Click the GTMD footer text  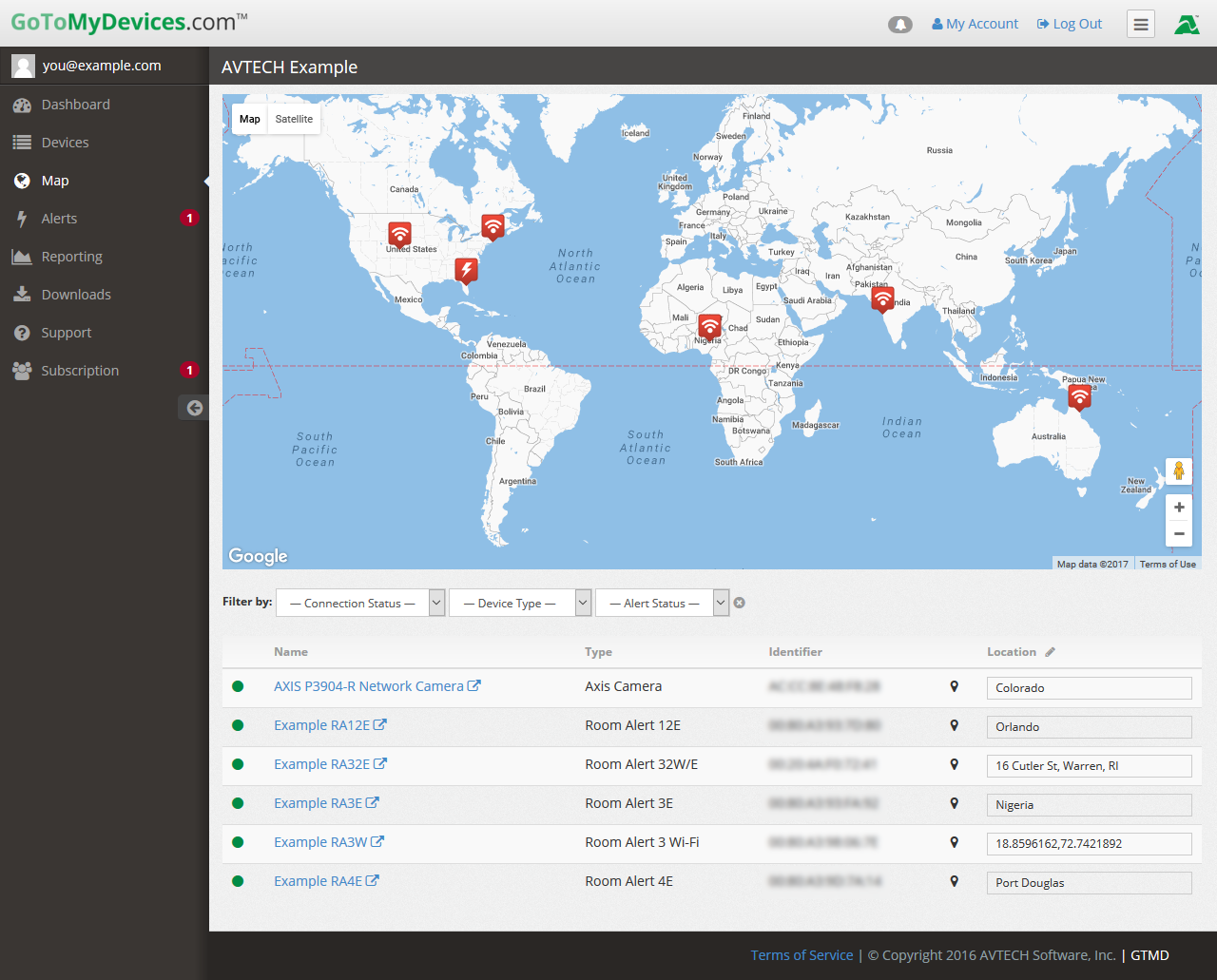(1149, 955)
